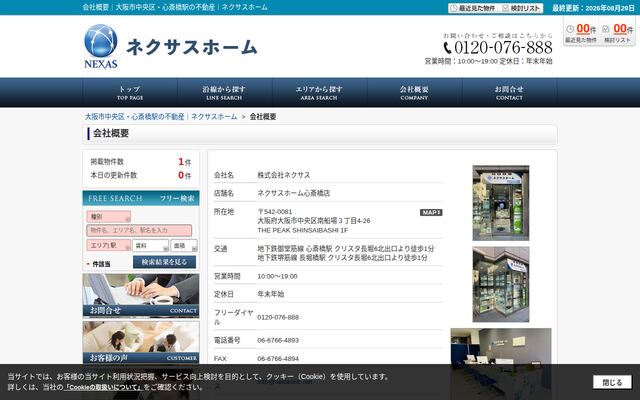The height and width of the screenshot is (400, 640).
Task: Expand the 面積 dropdown
Action: [x=184, y=245]
